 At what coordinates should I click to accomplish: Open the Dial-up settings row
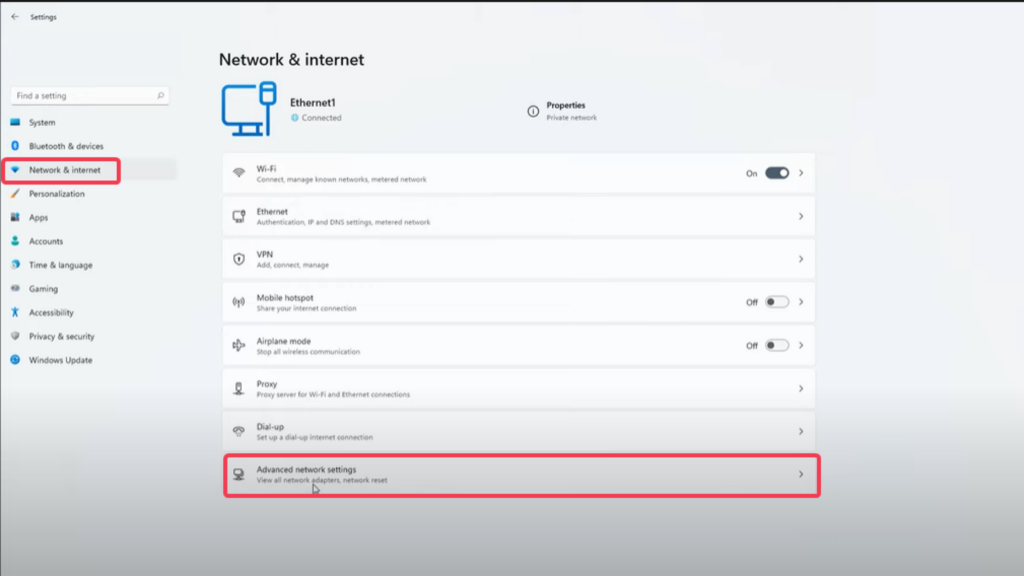(x=519, y=432)
